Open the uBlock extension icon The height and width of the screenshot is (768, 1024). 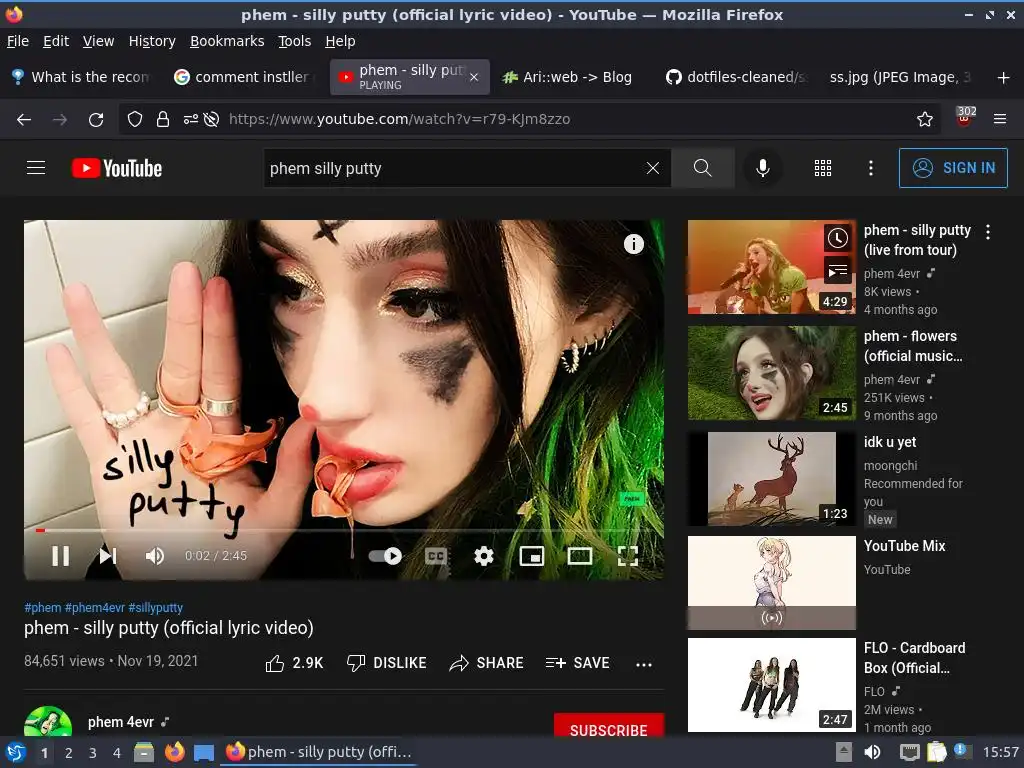[x=964, y=118]
